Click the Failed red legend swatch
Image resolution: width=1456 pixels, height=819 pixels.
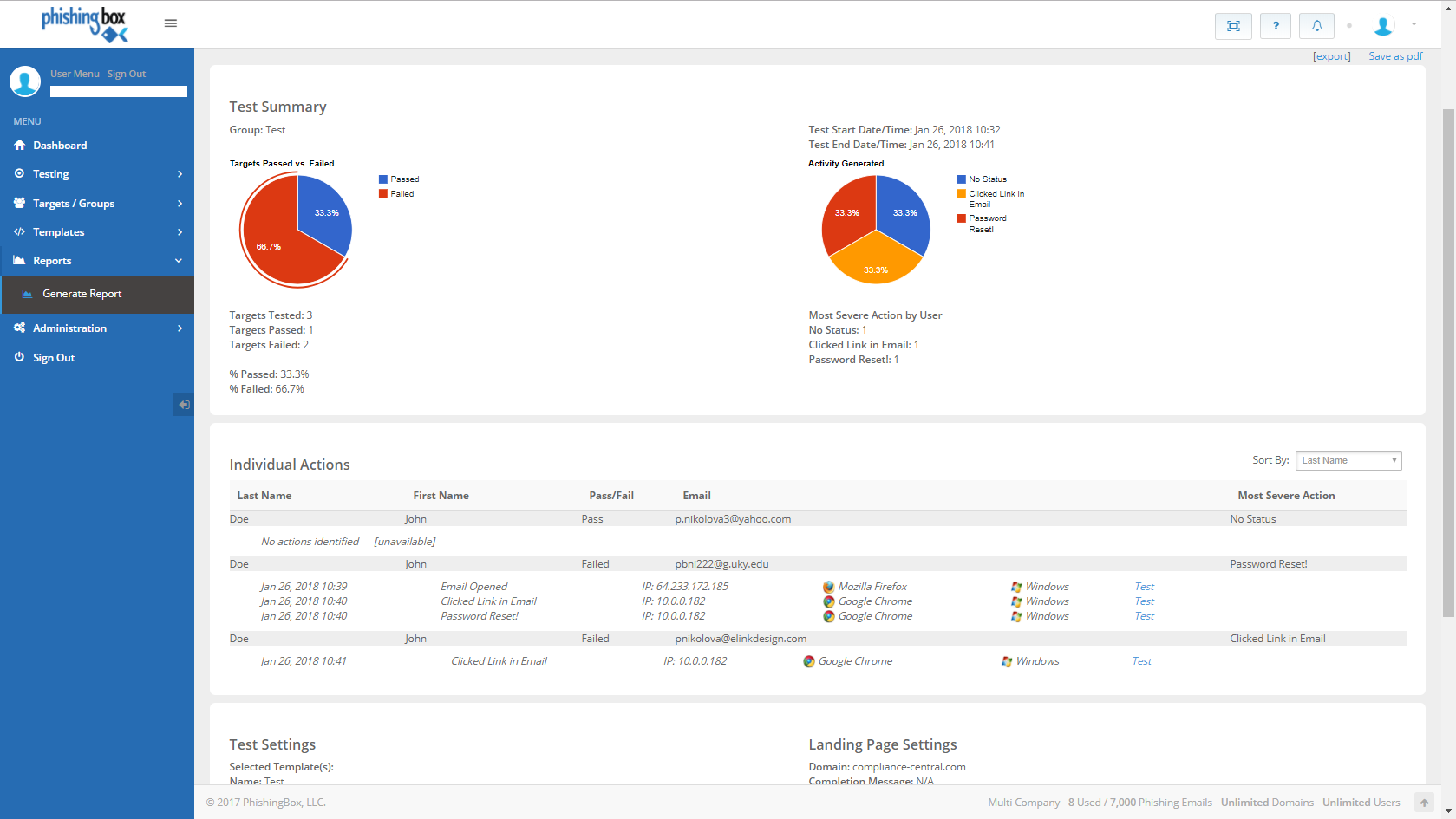point(382,194)
